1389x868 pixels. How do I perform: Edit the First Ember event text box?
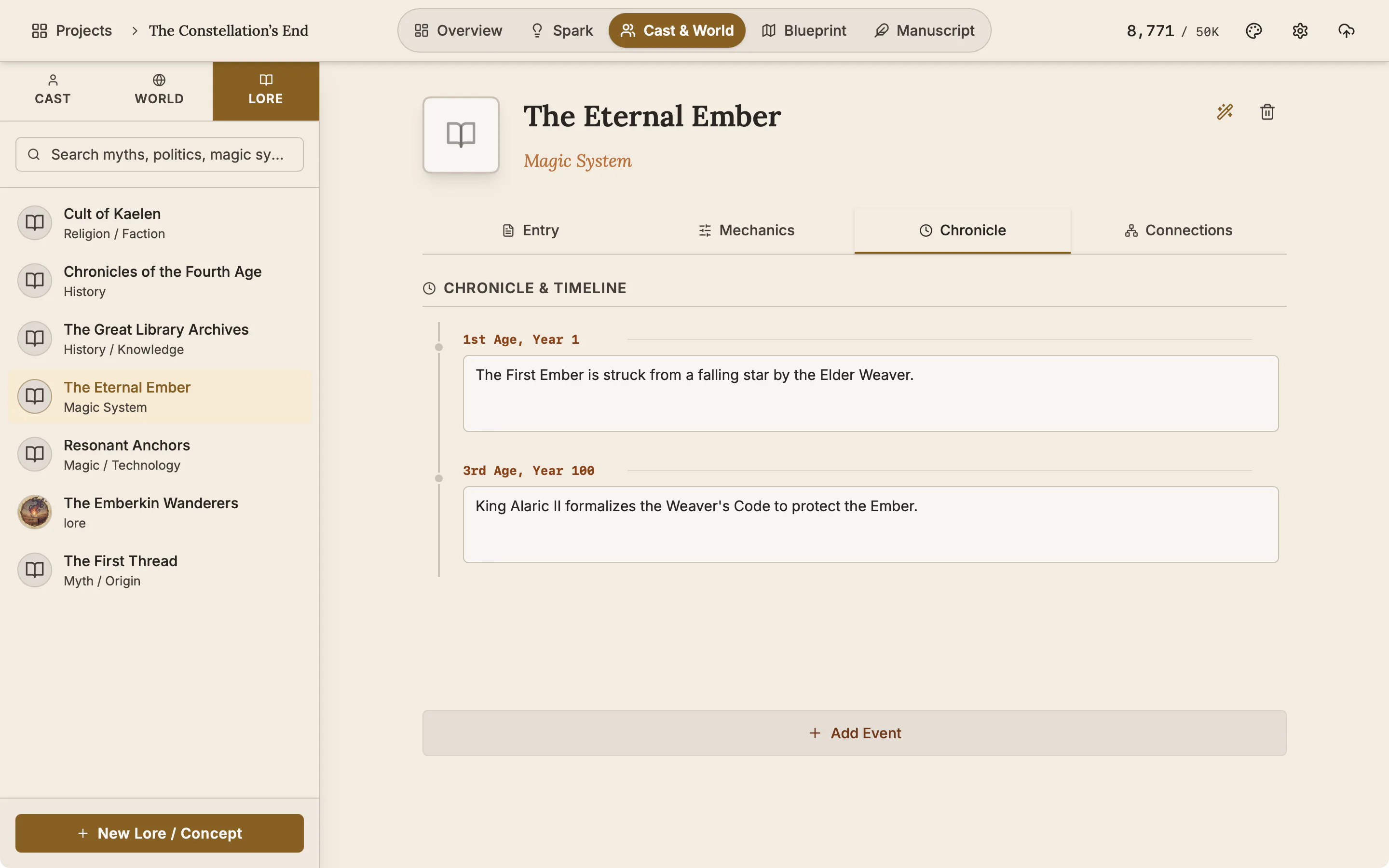tap(871, 393)
